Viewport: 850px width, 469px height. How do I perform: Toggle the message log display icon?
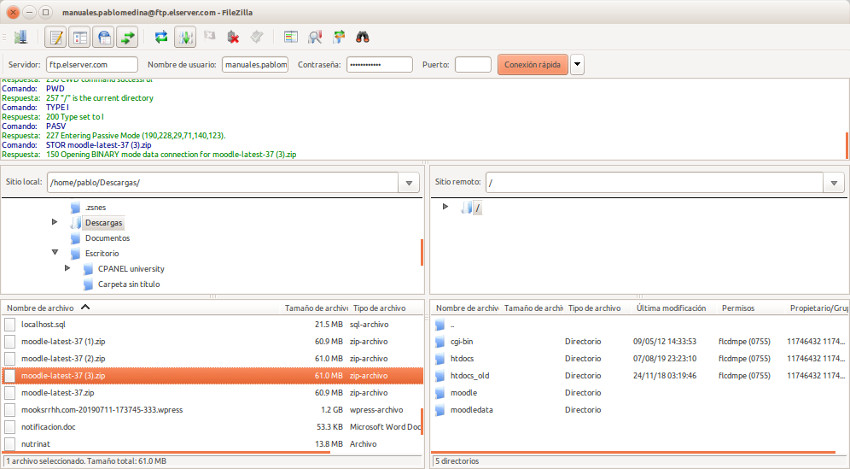[x=56, y=37]
